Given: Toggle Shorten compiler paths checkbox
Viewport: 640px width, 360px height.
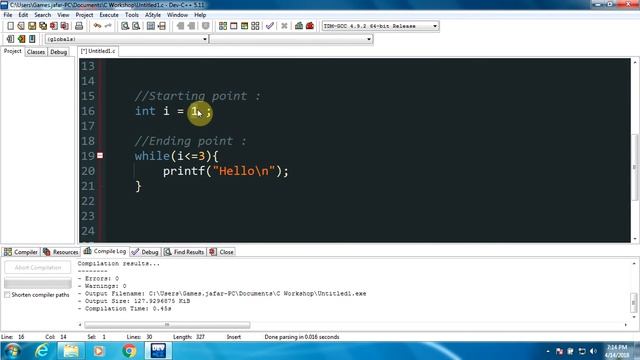Looking at the screenshot, I should click(7, 295).
